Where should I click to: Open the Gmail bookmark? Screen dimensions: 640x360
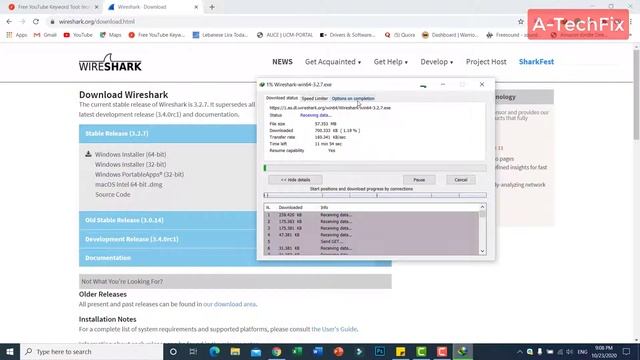[45, 35]
